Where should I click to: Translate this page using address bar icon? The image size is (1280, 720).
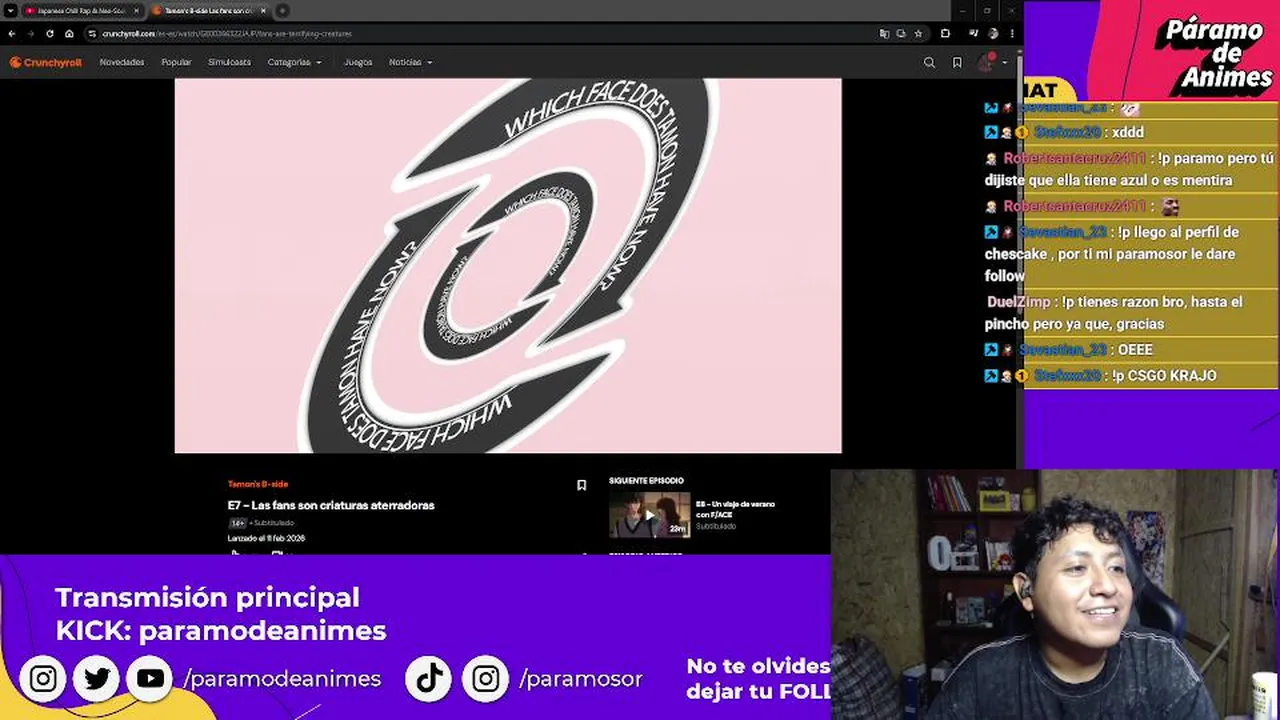pyautogui.click(x=884, y=33)
